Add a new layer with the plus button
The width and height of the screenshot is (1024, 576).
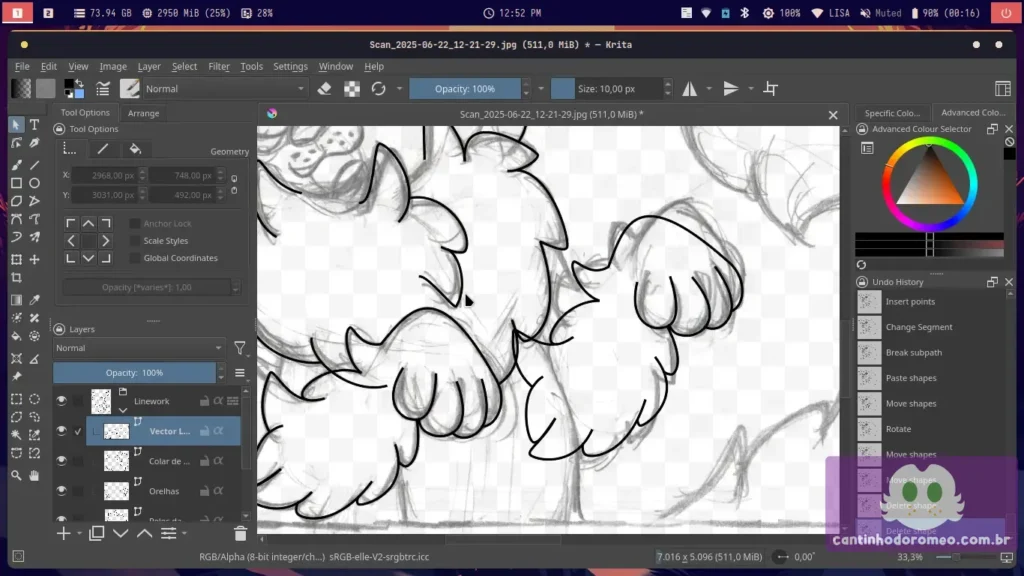pos(63,534)
